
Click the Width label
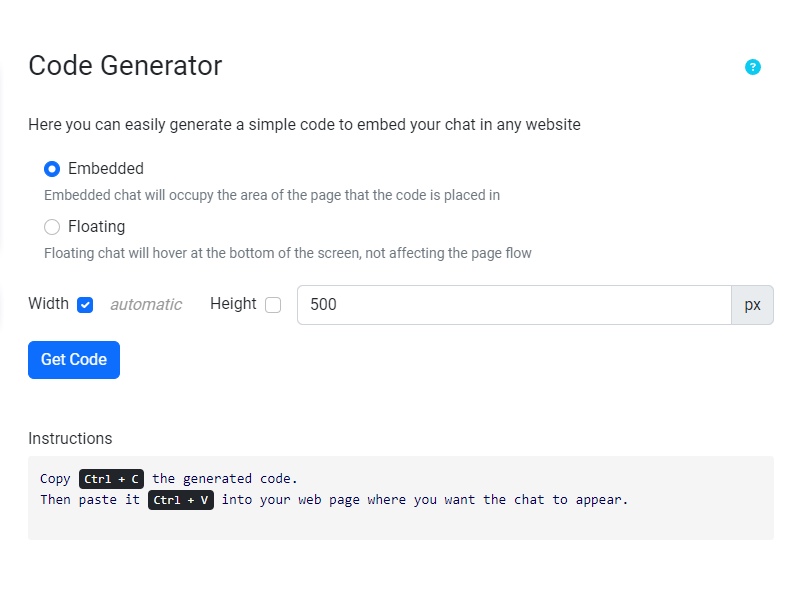pos(48,304)
